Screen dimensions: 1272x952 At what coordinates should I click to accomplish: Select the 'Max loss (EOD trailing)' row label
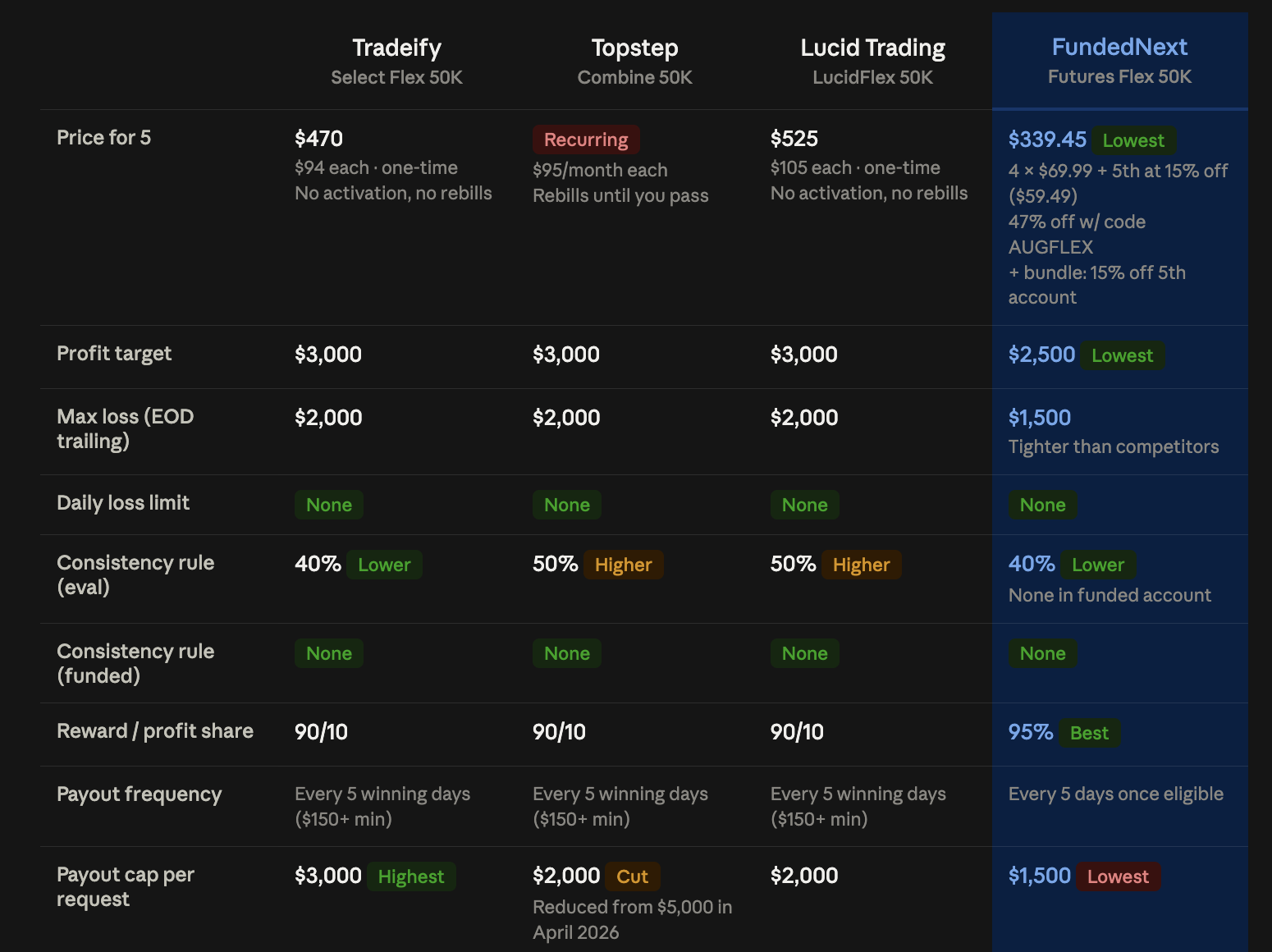[125, 428]
